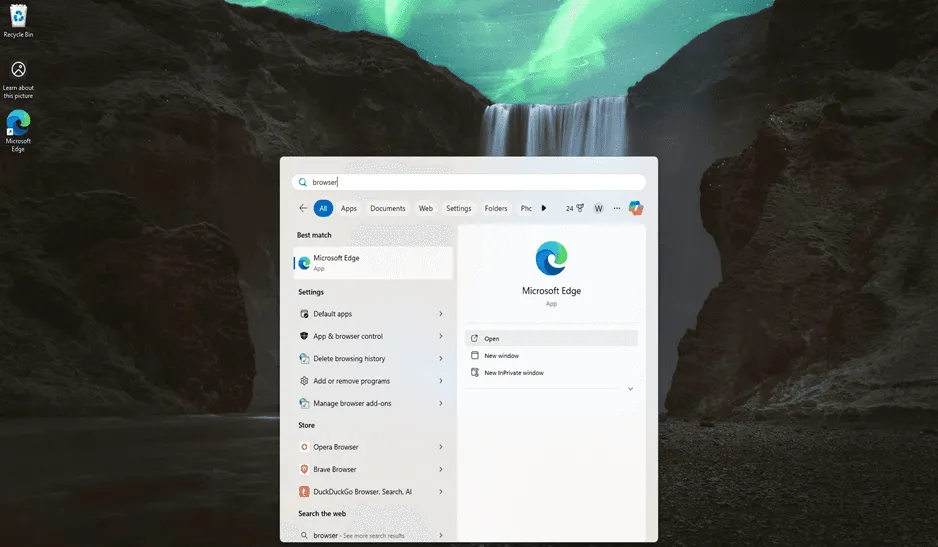Screen dimensions: 938x547
Task: Expand more Edge actions with down chevron
Action: tap(631, 389)
